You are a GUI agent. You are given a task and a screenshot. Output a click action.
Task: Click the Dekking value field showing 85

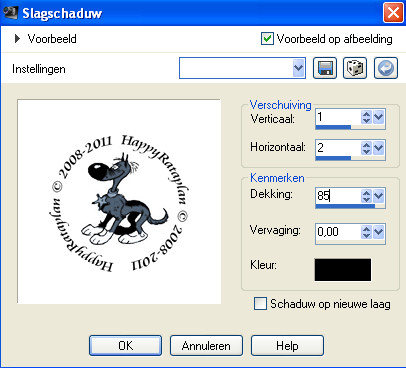coord(338,196)
